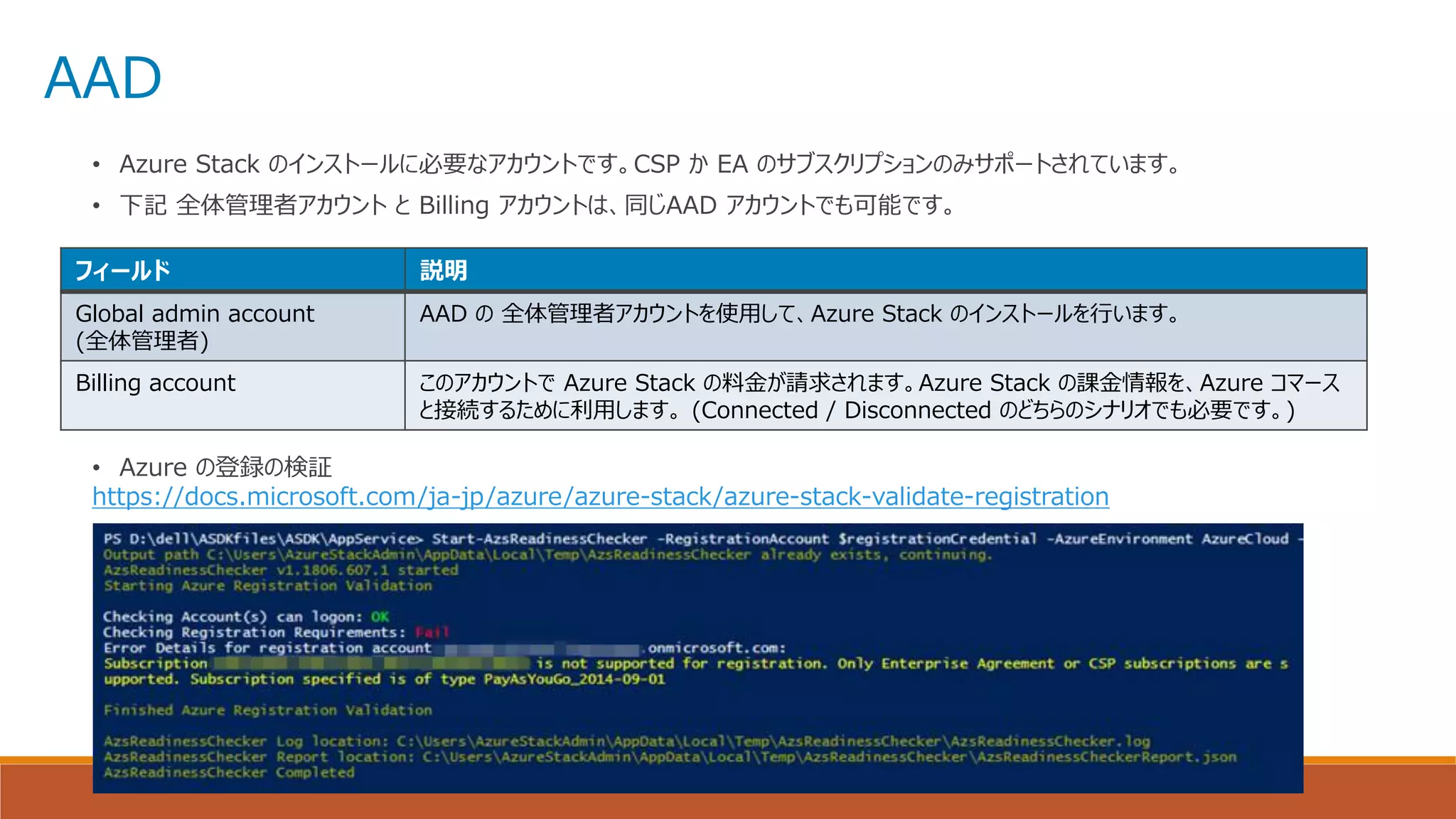Click the green OK logon status
The image size is (1456, 819).
pos(380,616)
